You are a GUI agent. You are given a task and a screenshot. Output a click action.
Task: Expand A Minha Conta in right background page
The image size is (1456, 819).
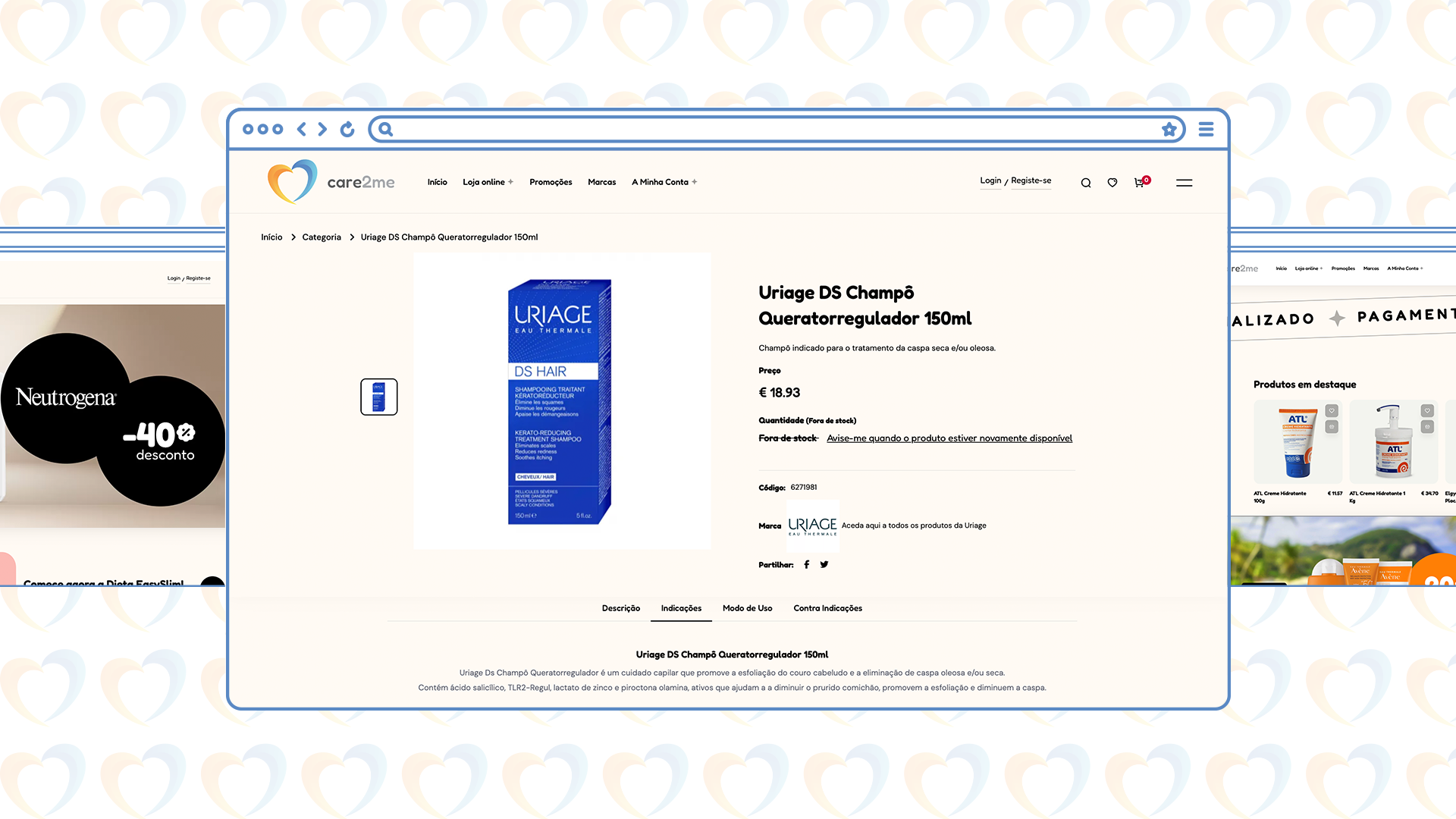(1405, 268)
